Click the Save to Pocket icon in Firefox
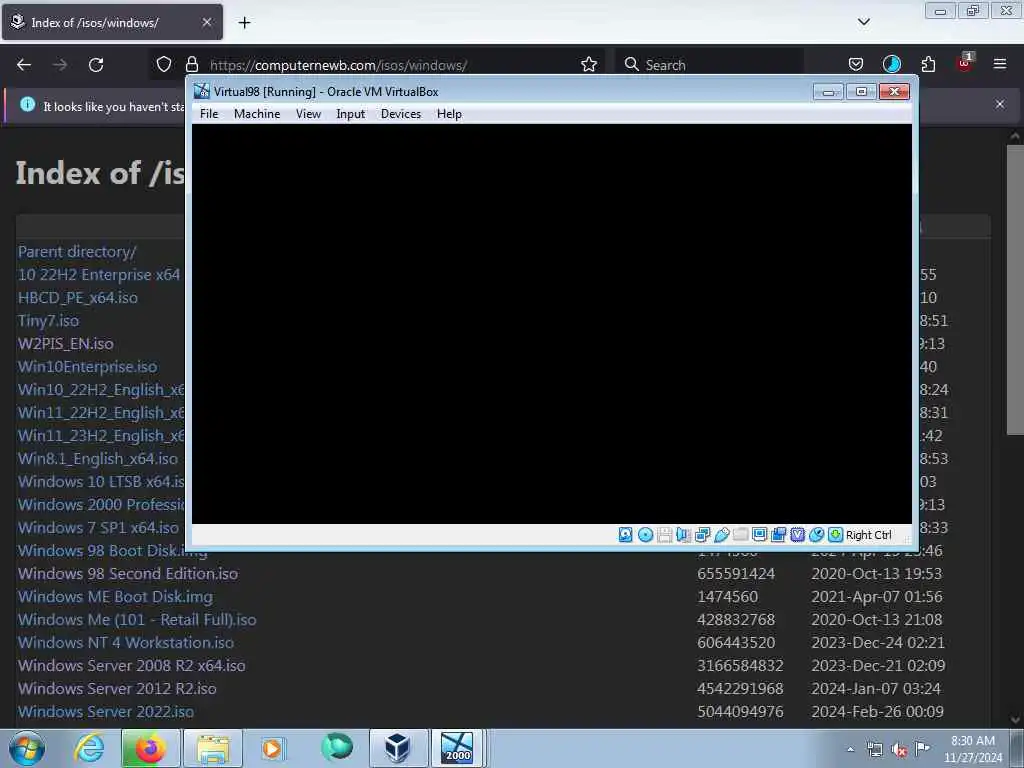 856,65
